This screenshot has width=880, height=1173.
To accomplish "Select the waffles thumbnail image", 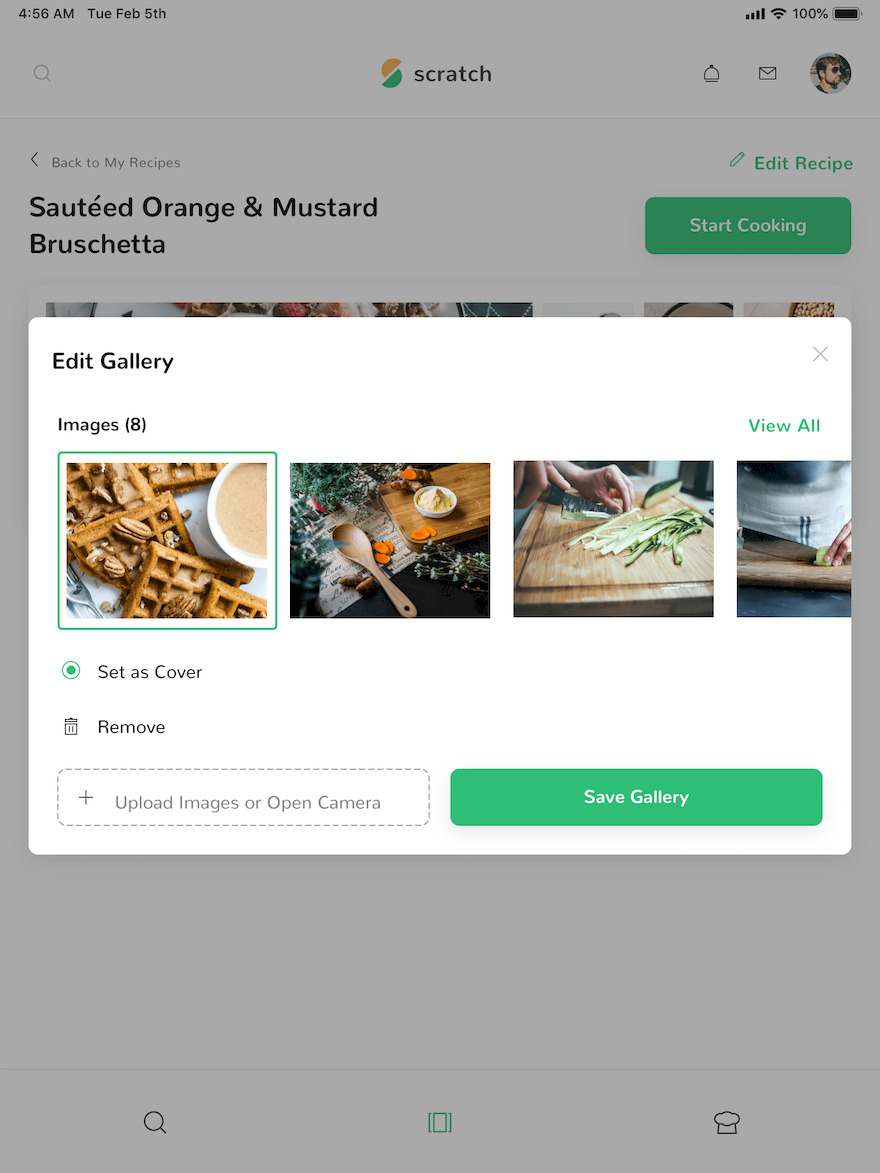I will [x=167, y=540].
